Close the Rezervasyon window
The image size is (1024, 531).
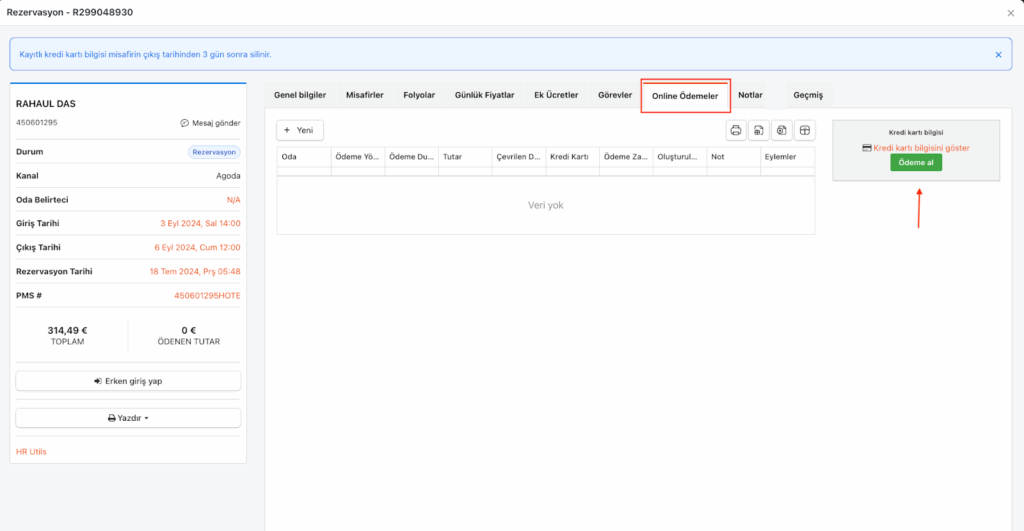click(1009, 13)
